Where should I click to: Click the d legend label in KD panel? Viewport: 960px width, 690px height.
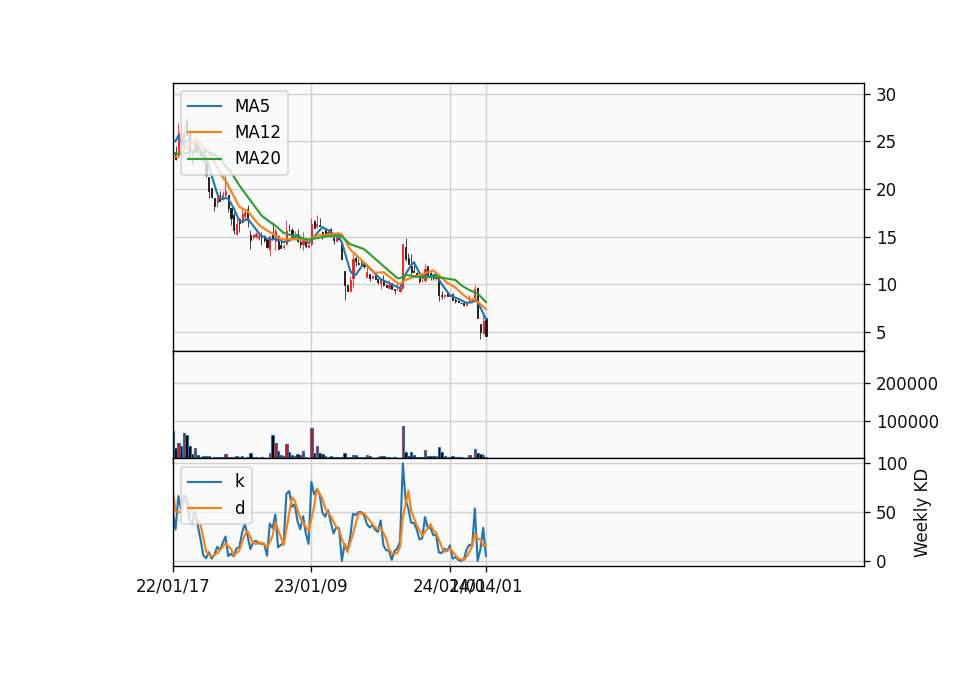pyautogui.click(x=239, y=508)
